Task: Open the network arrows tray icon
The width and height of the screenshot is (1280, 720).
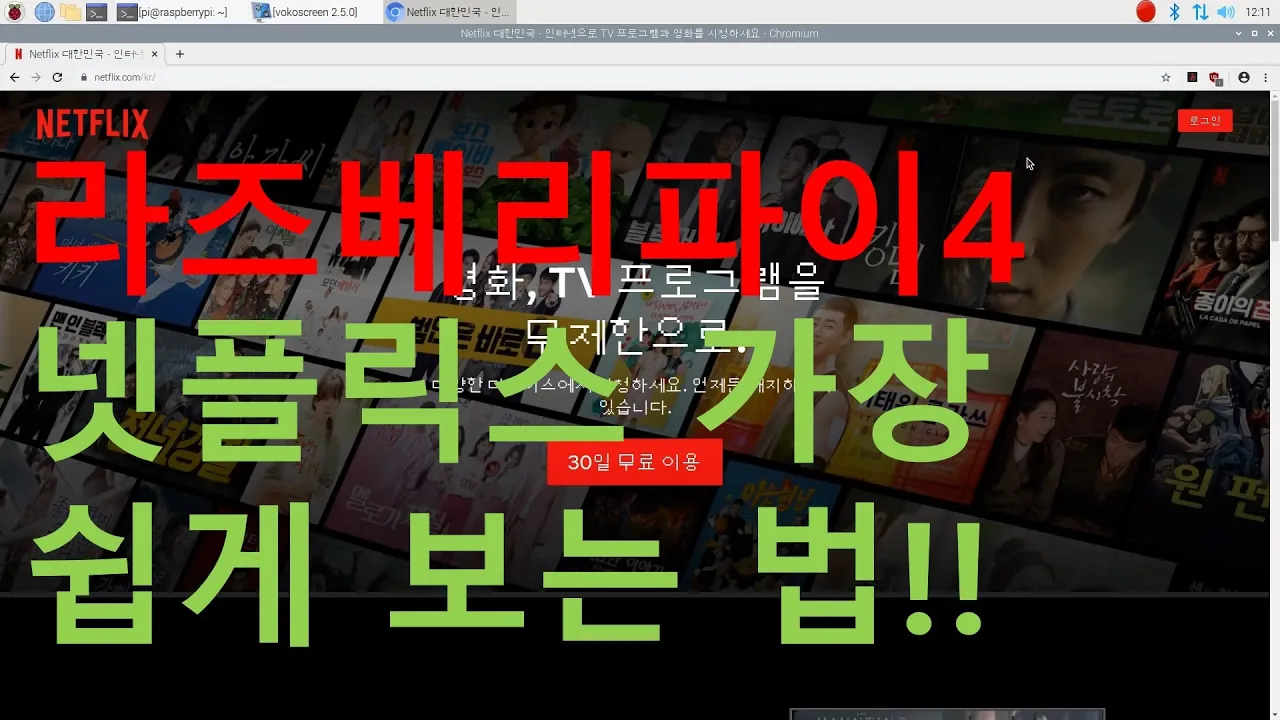Action: click(1200, 12)
